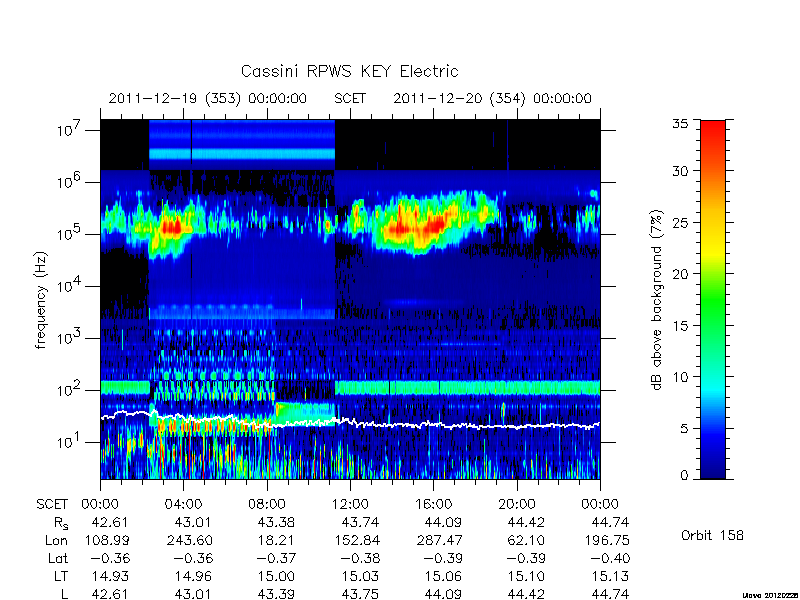Click the local time value 15.10
The image size is (800, 600).
526,577
